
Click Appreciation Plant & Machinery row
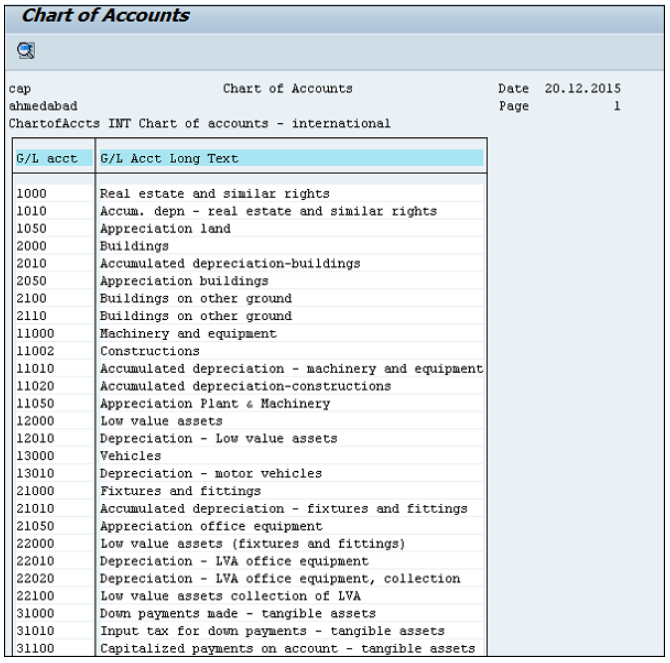click(214, 404)
